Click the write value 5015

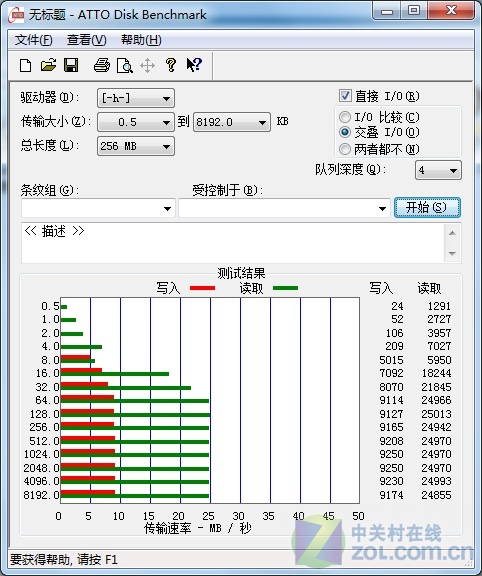click(x=391, y=360)
